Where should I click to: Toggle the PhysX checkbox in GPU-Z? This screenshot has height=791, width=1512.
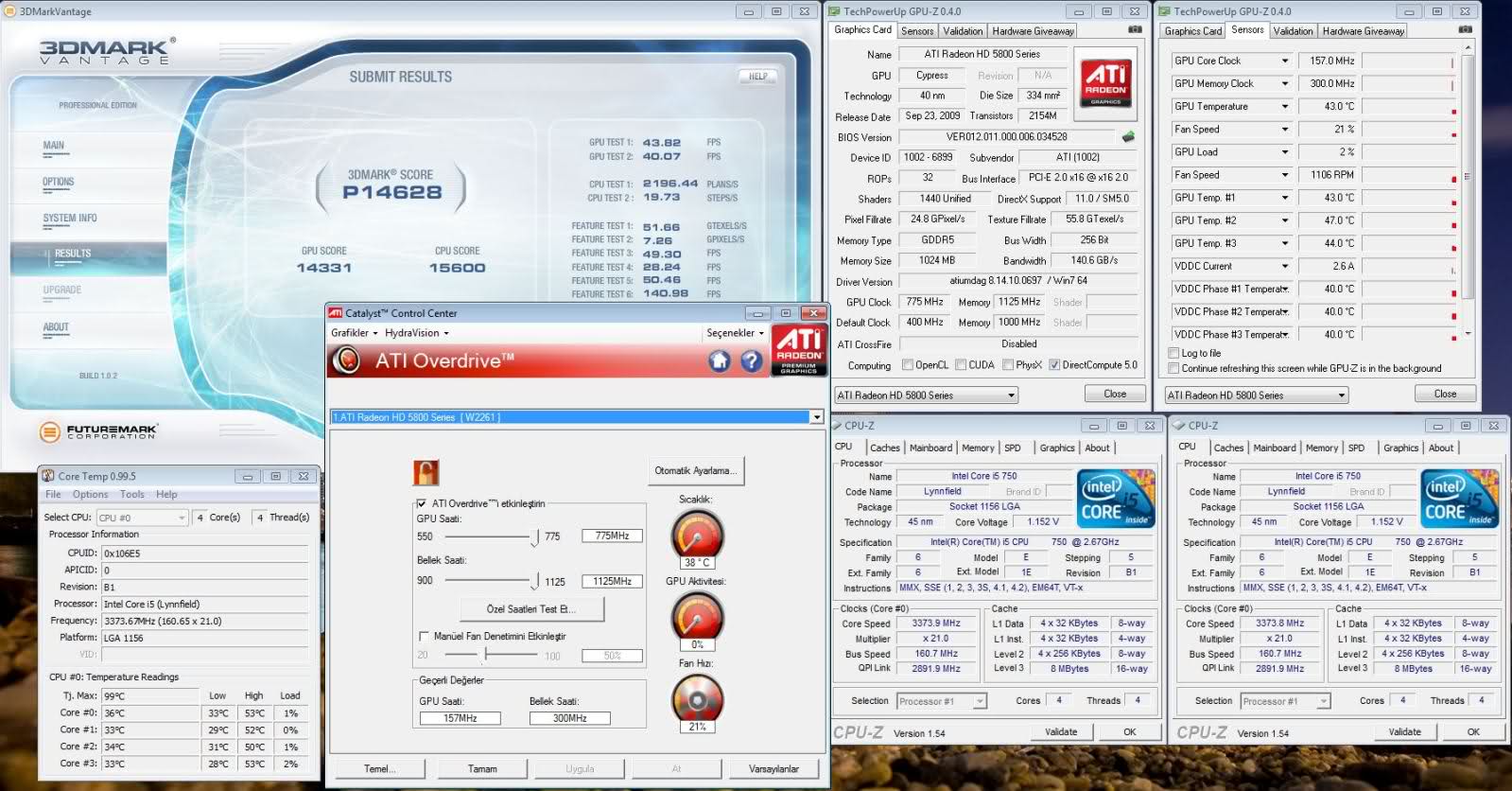pyautogui.click(x=1008, y=365)
